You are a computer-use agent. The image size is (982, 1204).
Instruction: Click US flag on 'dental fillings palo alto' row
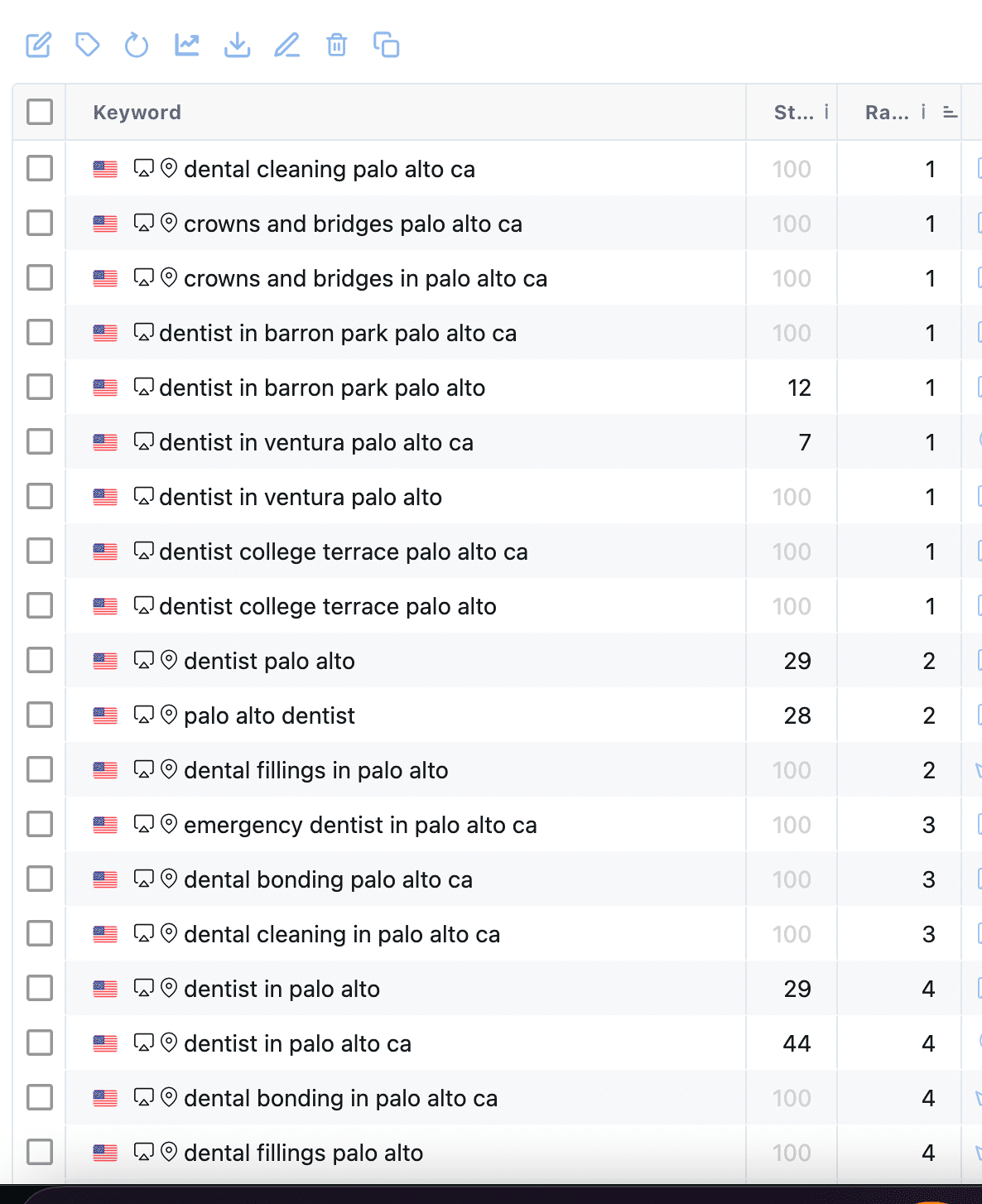click(x=105, y=1153)
